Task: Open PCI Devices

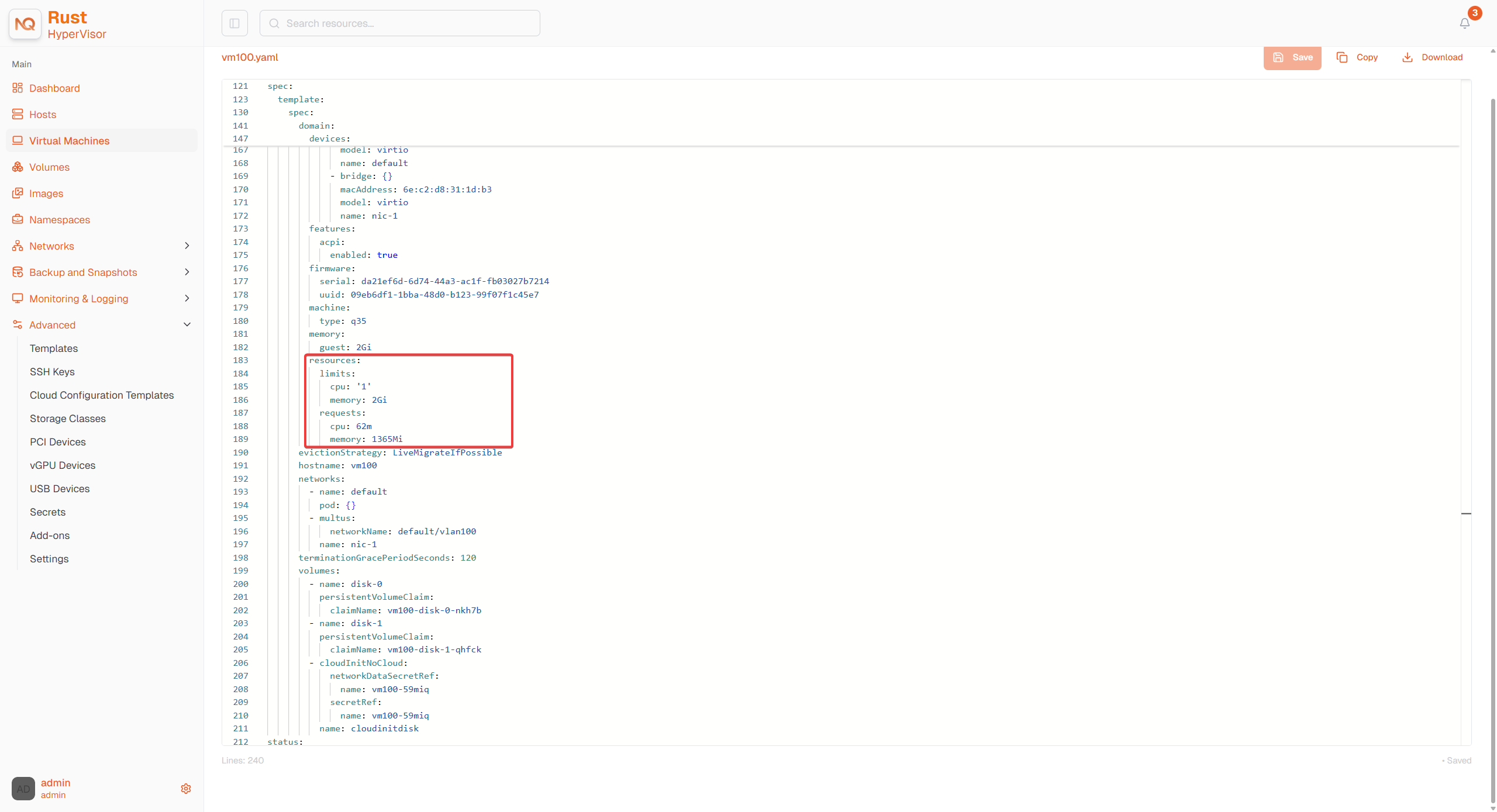Action: coord(58,442)
